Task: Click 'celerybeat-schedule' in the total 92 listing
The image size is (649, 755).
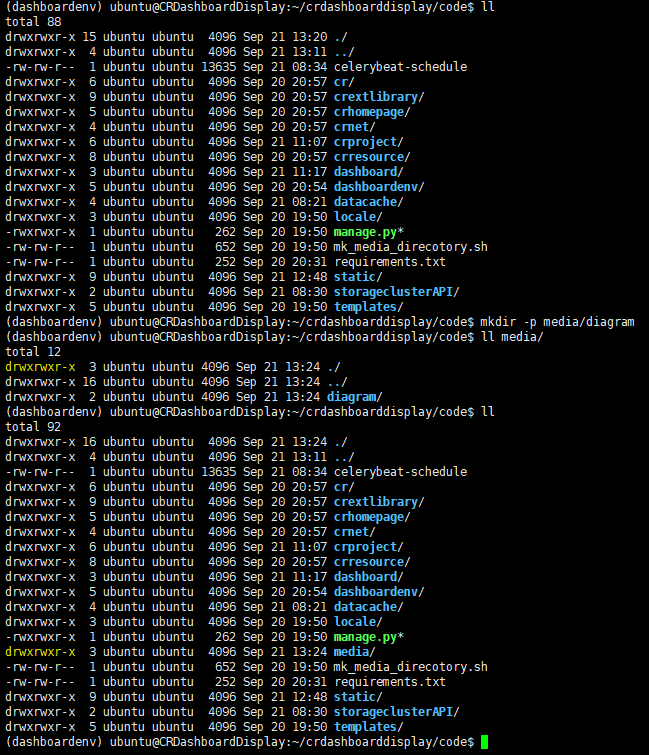Action: tap(401, 471)
